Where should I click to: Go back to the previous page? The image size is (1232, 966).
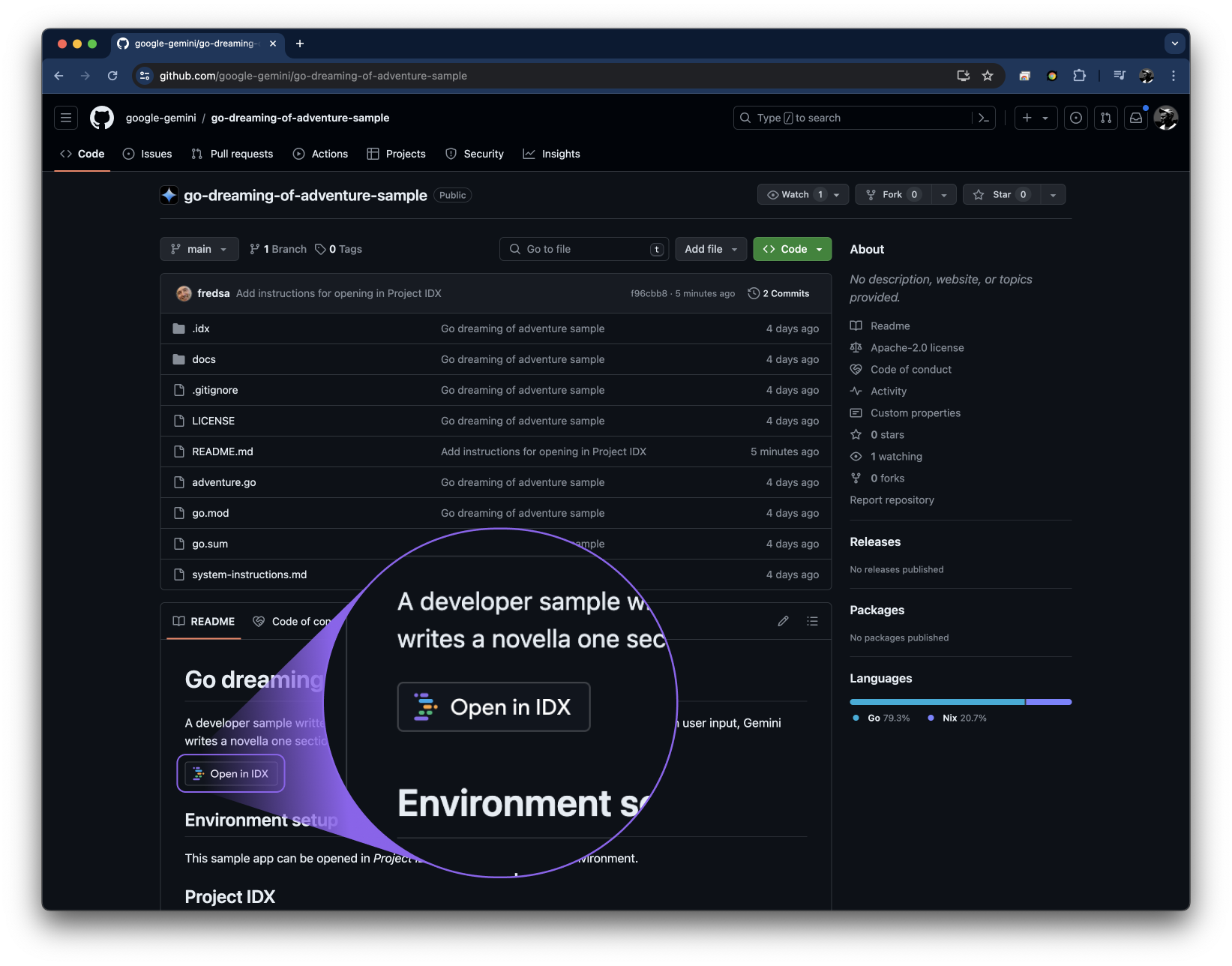59,76
